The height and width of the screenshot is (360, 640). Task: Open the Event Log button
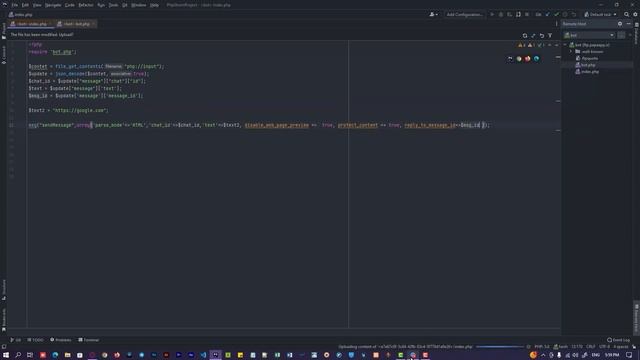point(618,340)
